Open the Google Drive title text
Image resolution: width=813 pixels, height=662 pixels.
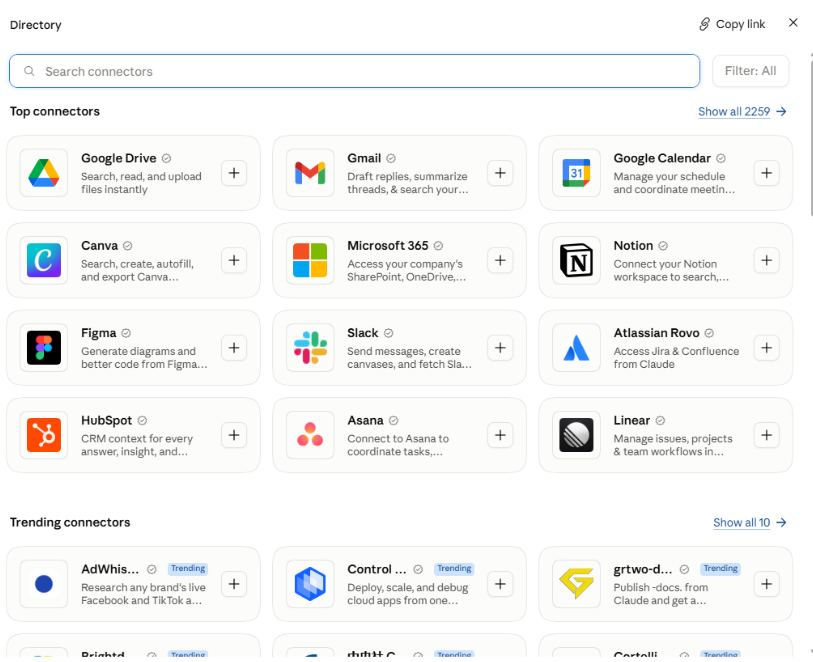pyautogui.click(x=118, y=158)
